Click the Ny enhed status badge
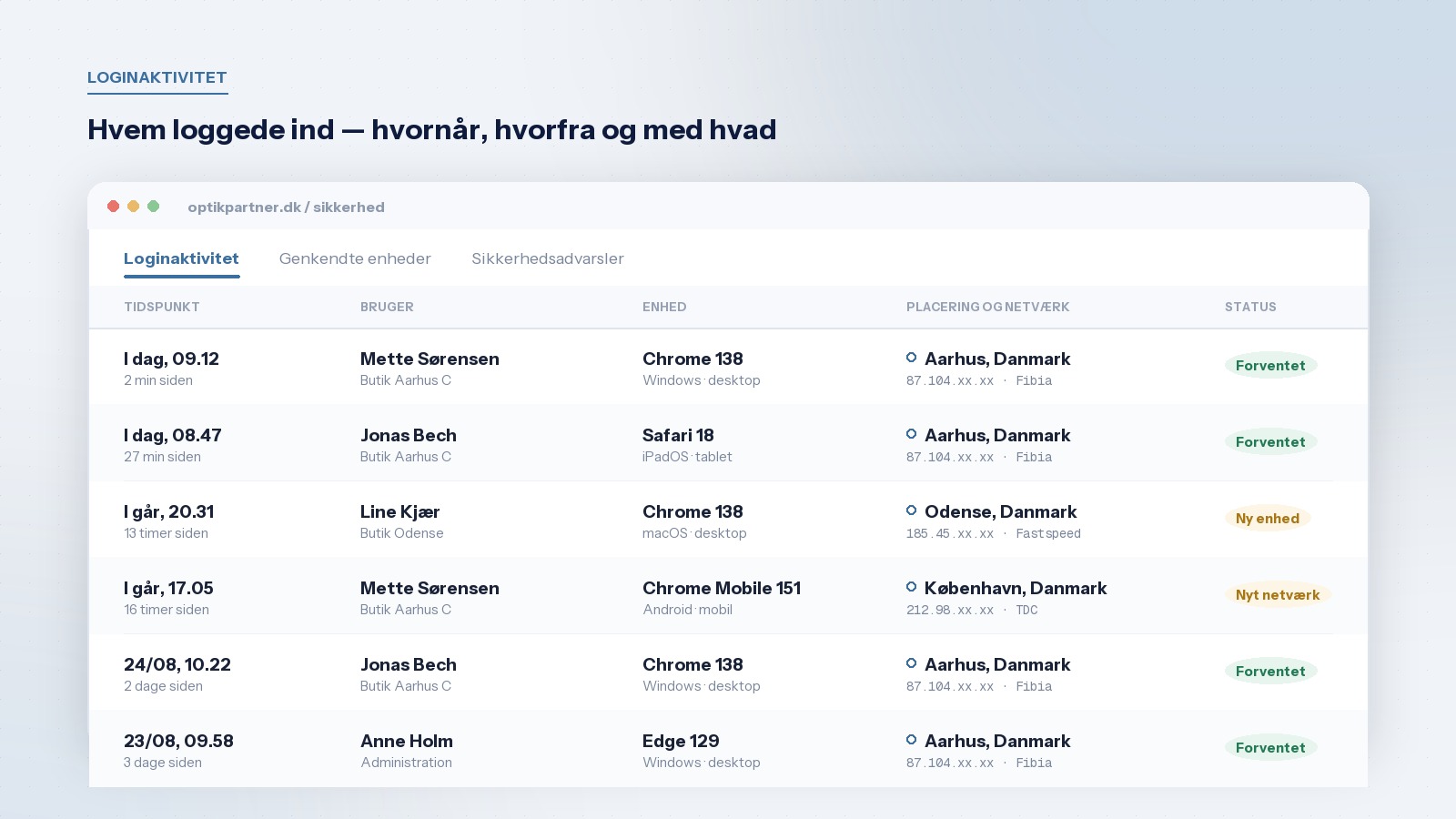This screenshot has height=819, width=1456. 1268,519
